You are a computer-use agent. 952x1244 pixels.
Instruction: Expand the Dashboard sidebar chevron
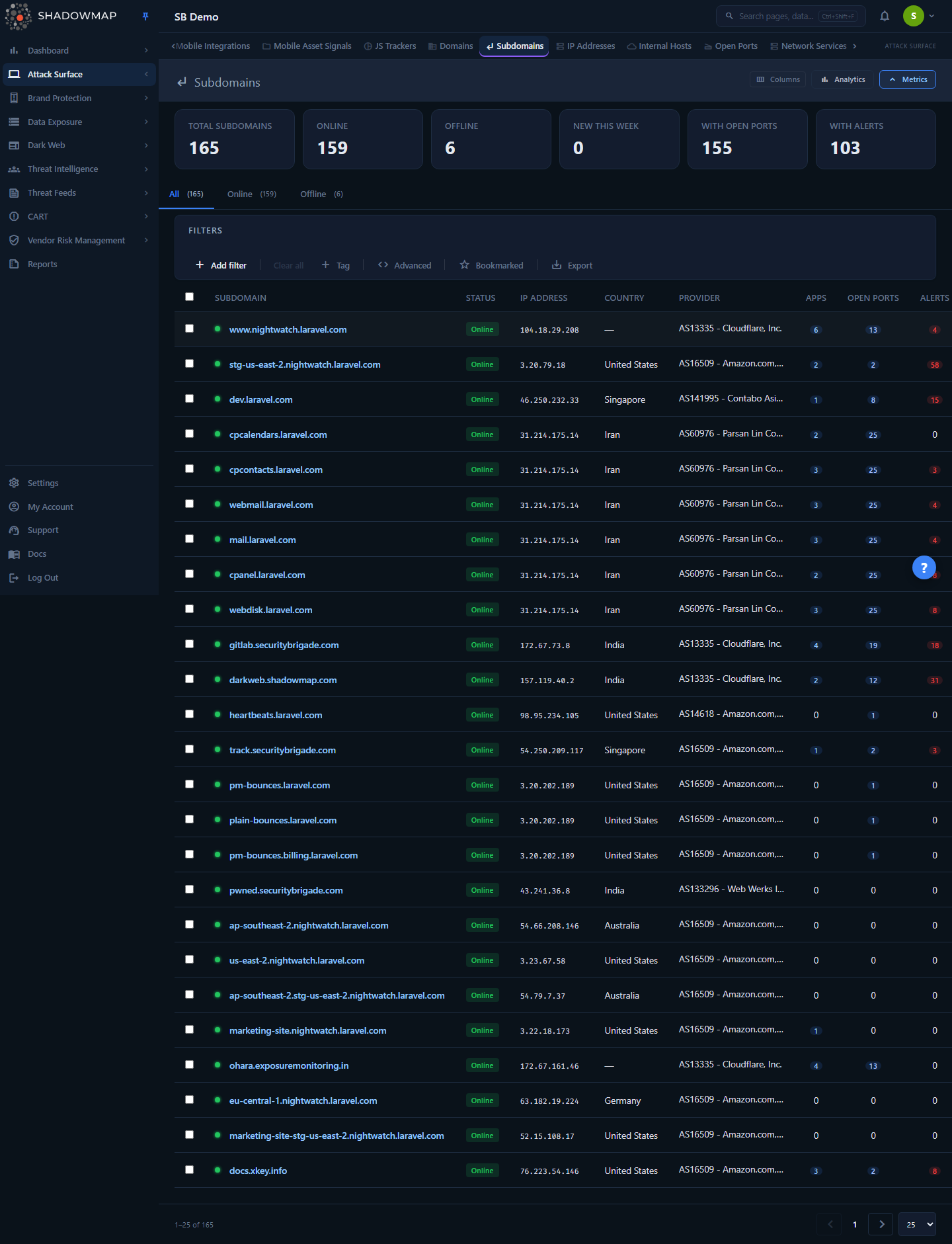146,50
